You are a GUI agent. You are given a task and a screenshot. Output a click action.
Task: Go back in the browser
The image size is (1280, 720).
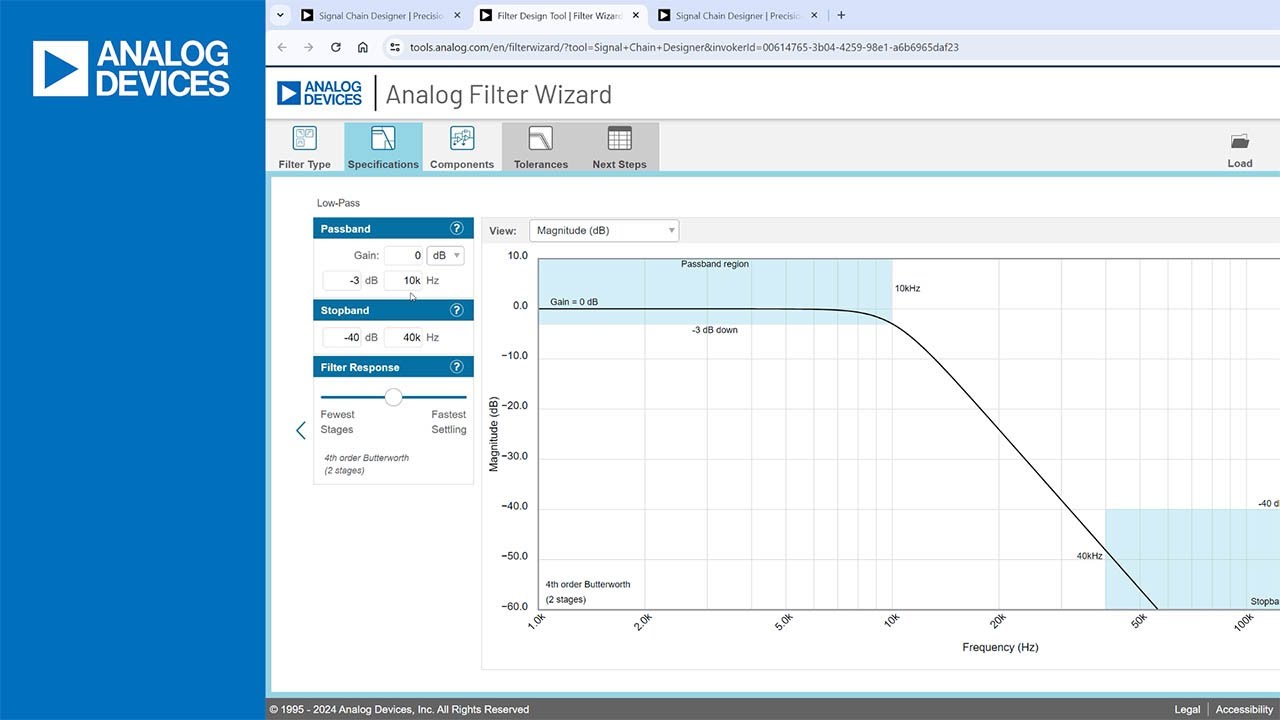(x=282, y=47)
